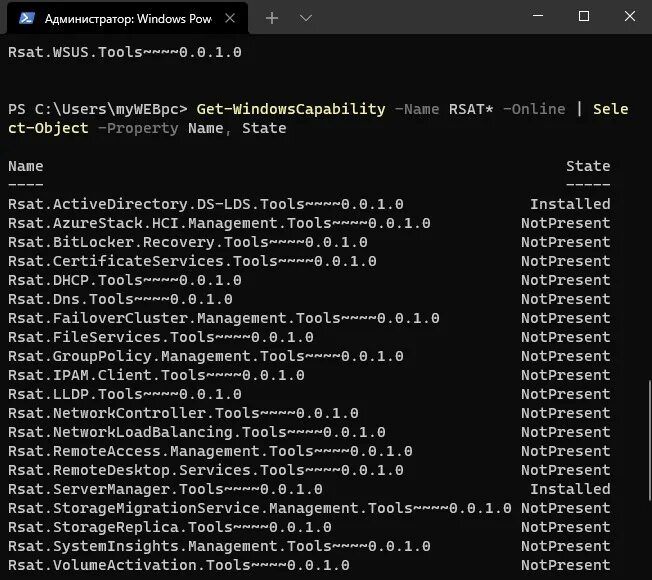Click Rsat.BitLocker.Recovery.Tools row name
The height and width of the screenshot is (580, 652).
[188, 242]
